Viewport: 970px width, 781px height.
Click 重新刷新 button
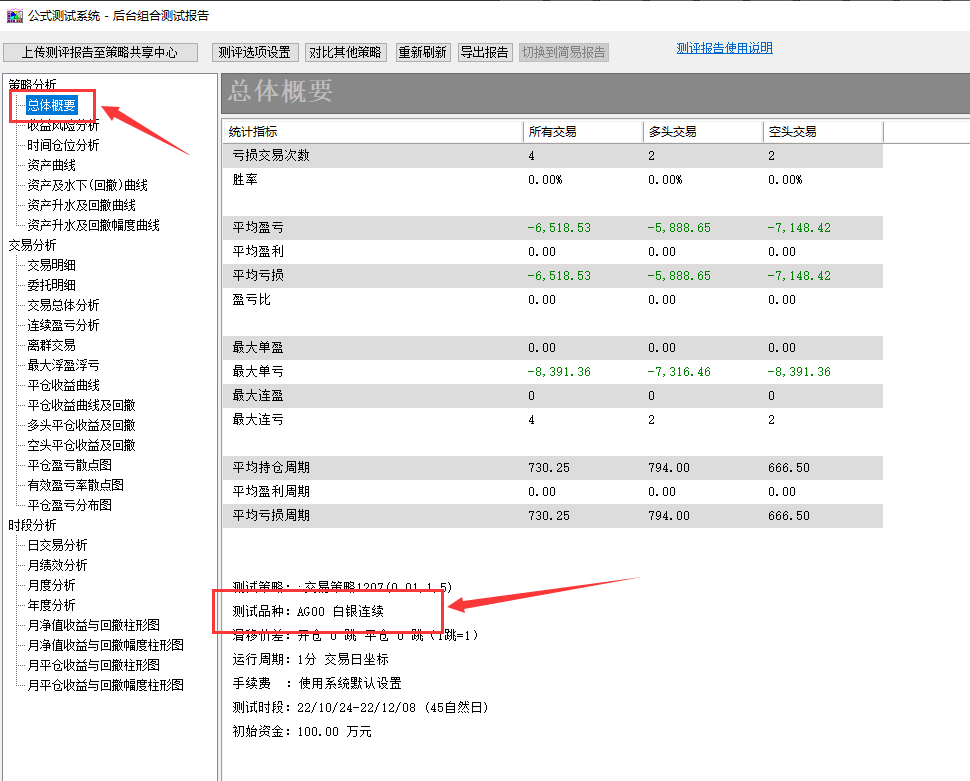pyautogui.click(x=423, y=53)
